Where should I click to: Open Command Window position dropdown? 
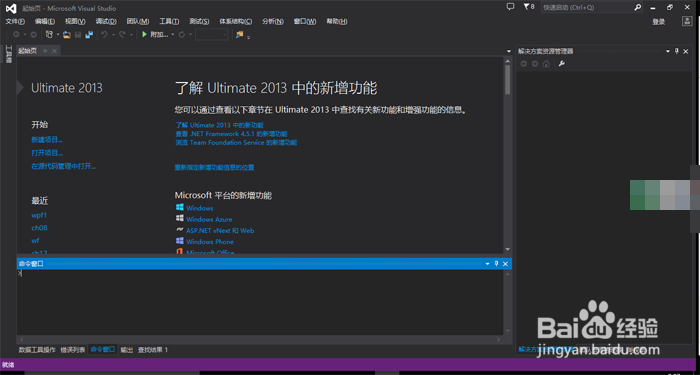click(x=488, y=264)
